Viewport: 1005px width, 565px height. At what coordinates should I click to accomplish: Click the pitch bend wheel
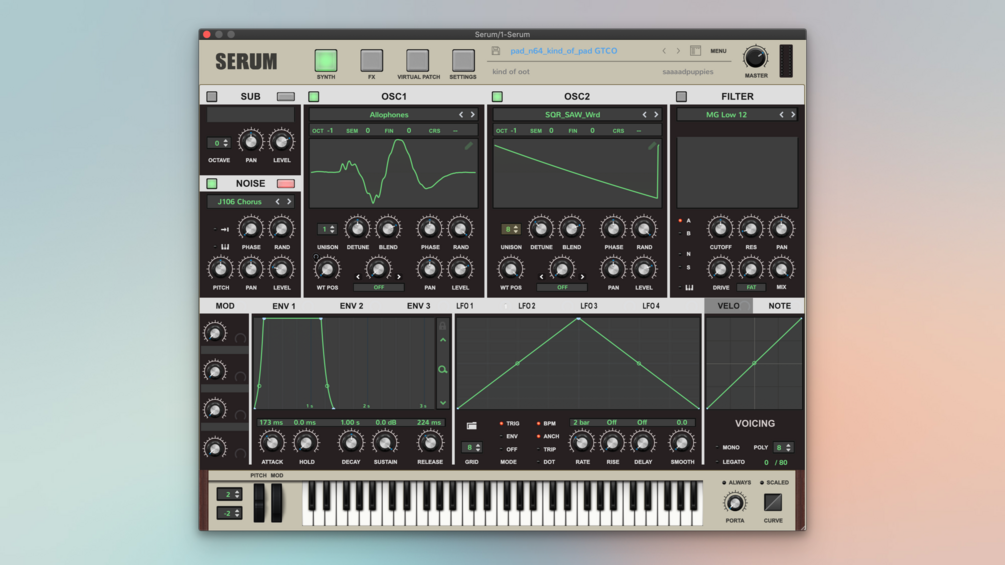click(x=259, y=502)
